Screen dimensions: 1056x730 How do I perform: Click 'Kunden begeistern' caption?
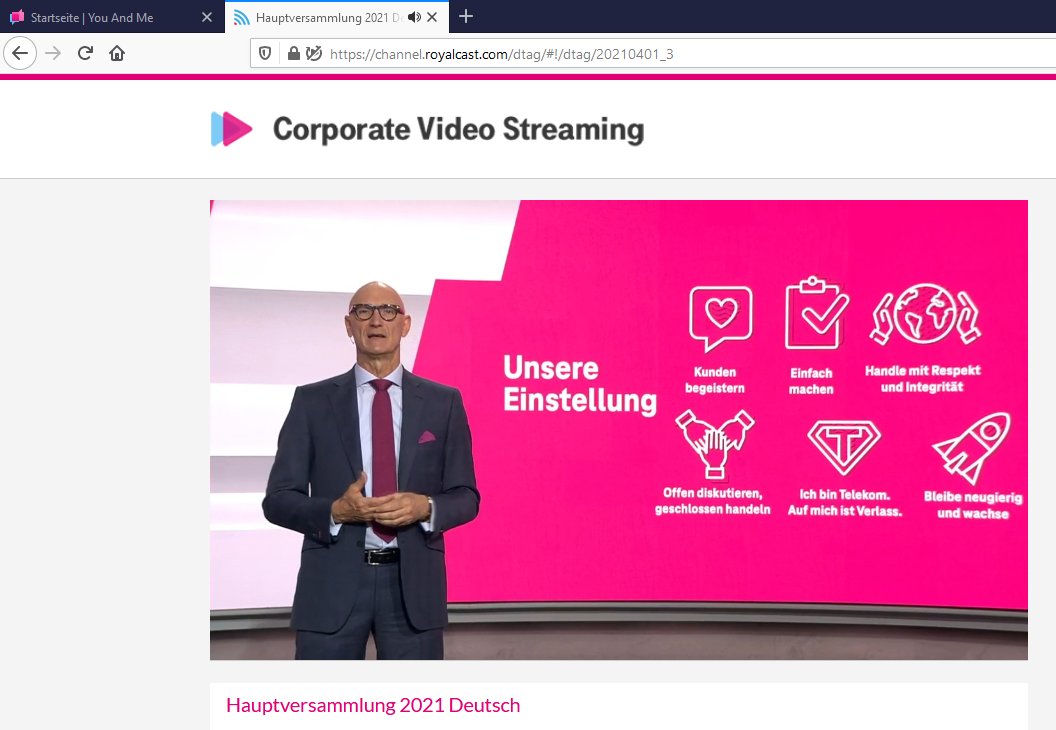[x=715, y=380]
